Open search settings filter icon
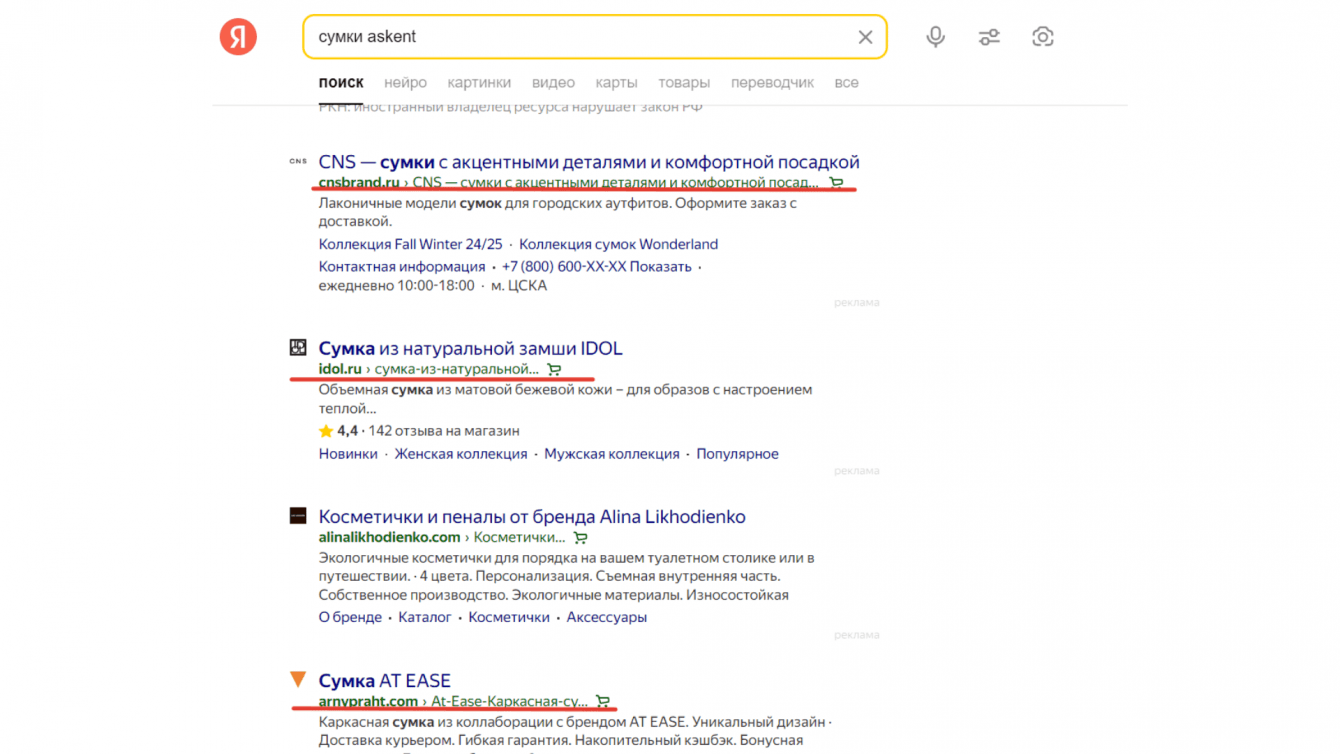The width and height of the screenshot is (1340, 754). tap(989, 37)
